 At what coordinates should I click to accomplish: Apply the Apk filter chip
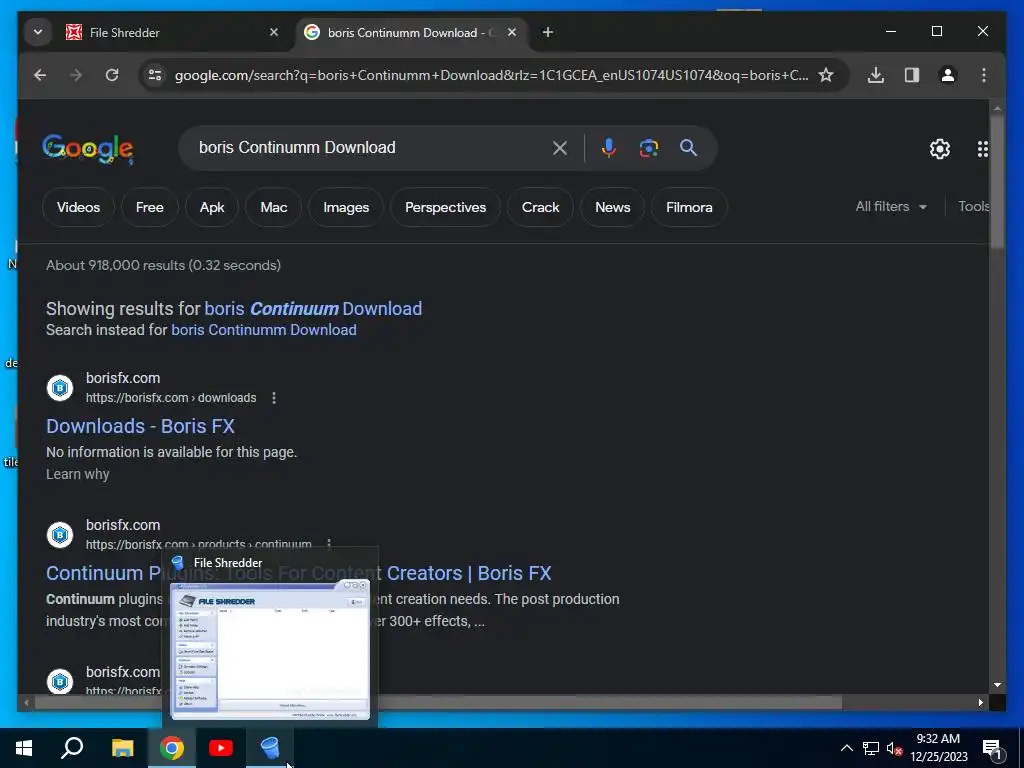point(212,207)
